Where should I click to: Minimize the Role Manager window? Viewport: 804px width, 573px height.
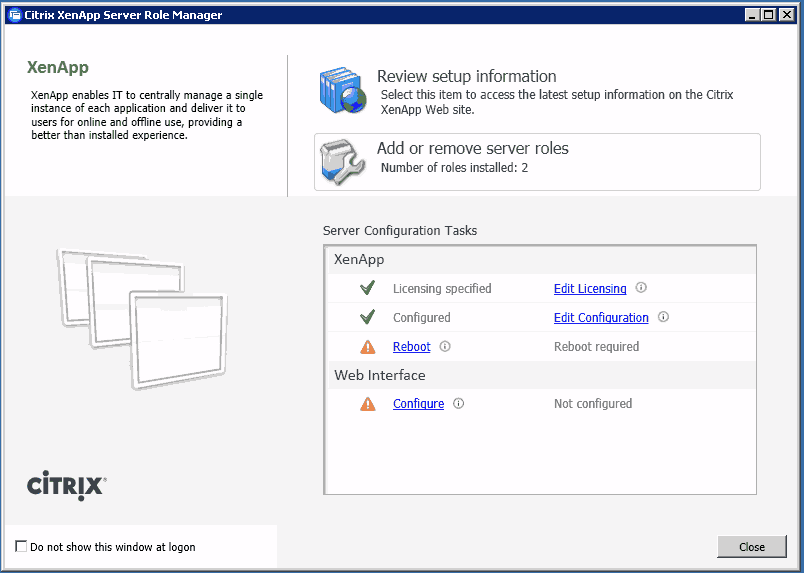(x=752, y=15)
